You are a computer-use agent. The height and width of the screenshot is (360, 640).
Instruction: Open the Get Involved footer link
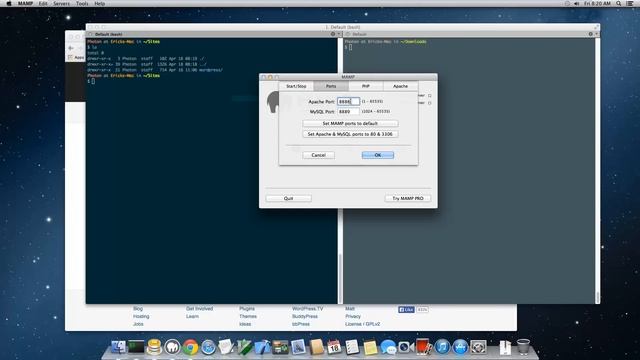pos(200,309)
